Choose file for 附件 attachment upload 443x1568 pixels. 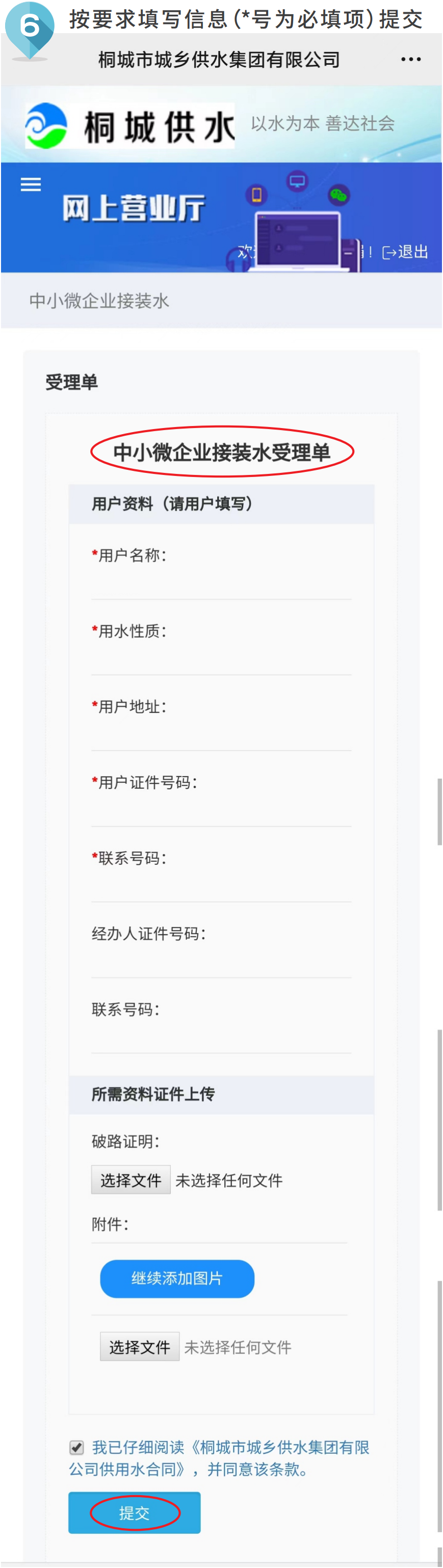[139, 1347]
